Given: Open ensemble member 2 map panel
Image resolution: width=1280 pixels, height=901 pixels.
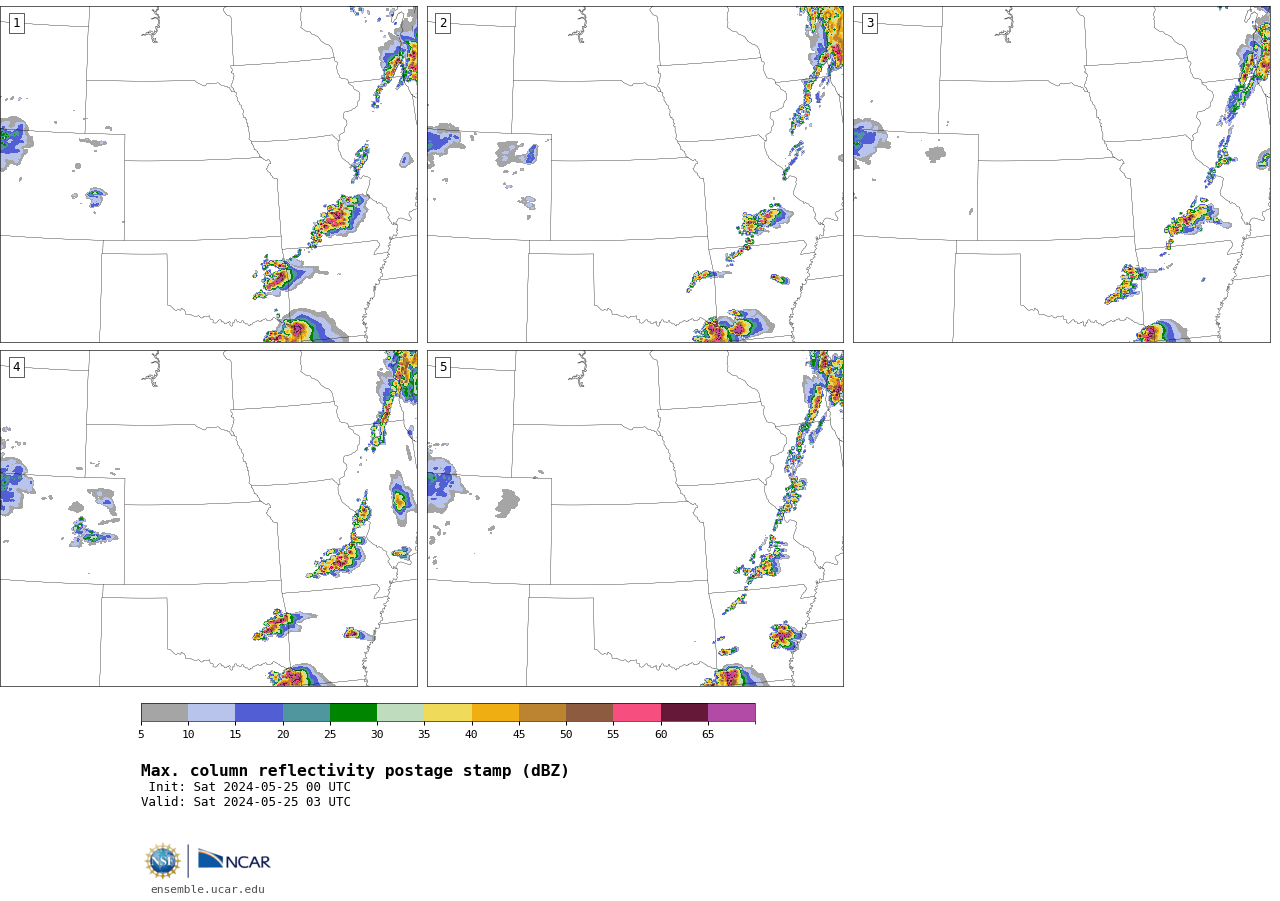Looking at the screenshot, I should pos(635,174).
